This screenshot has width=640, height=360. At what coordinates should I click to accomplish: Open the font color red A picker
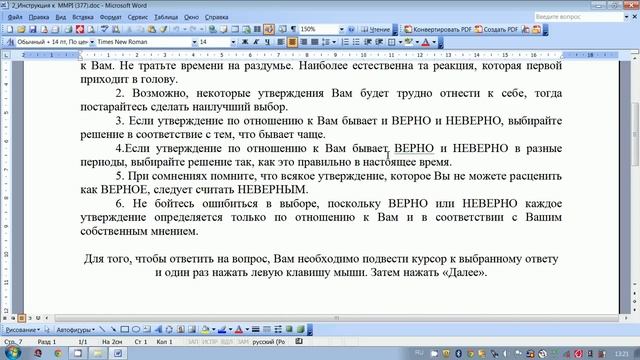click(x=425, y=42)
